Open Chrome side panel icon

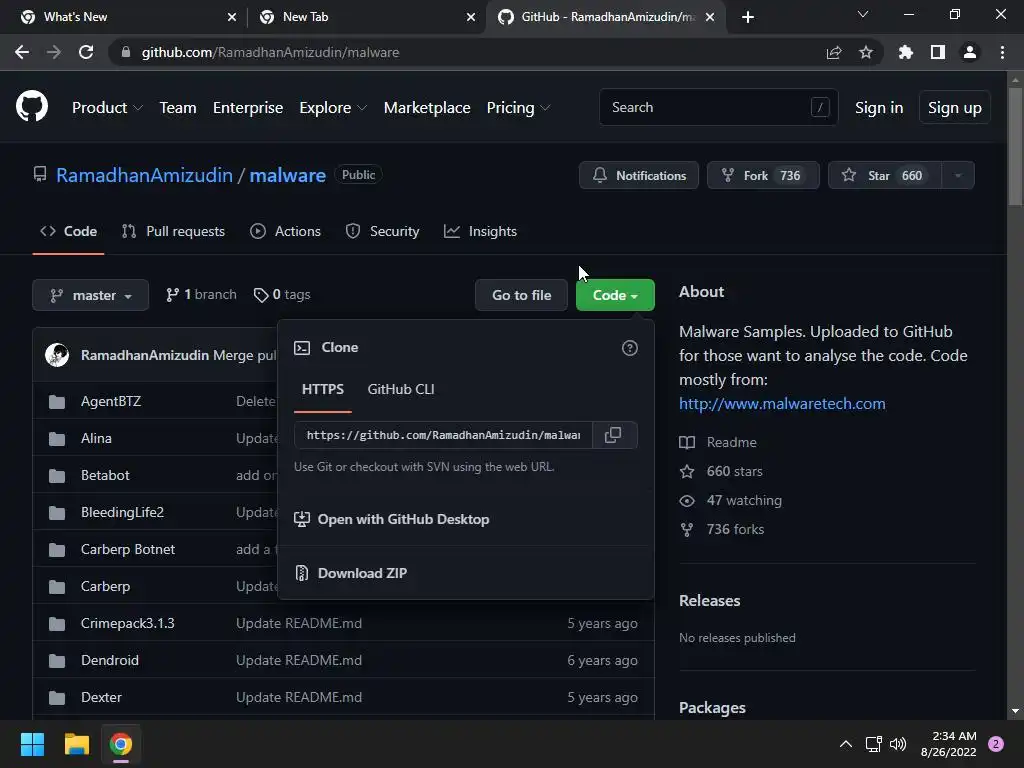point(938,52)
